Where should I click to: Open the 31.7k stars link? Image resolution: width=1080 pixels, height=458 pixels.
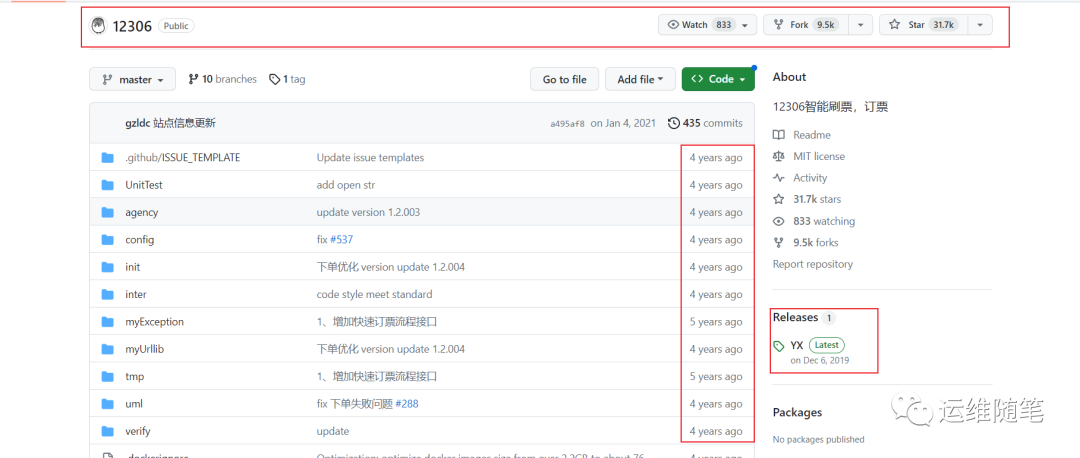tap(817, 199)
